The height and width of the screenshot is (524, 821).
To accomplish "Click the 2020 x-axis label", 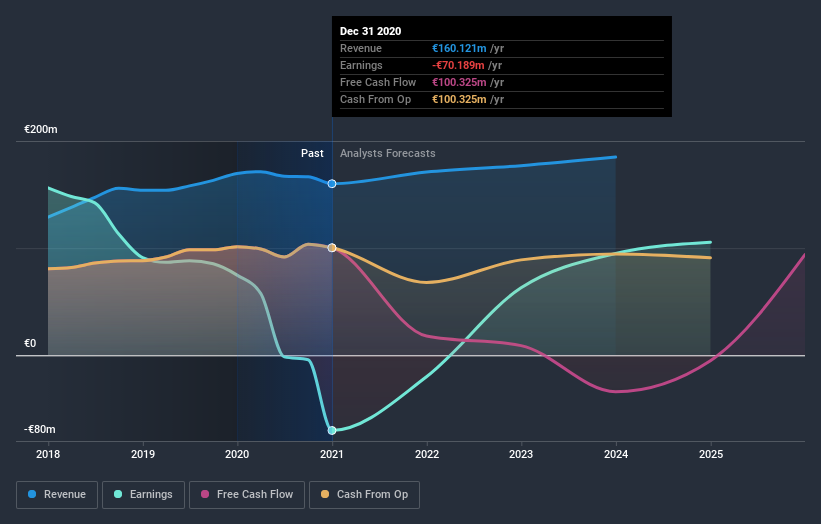I will pos(237,454).
